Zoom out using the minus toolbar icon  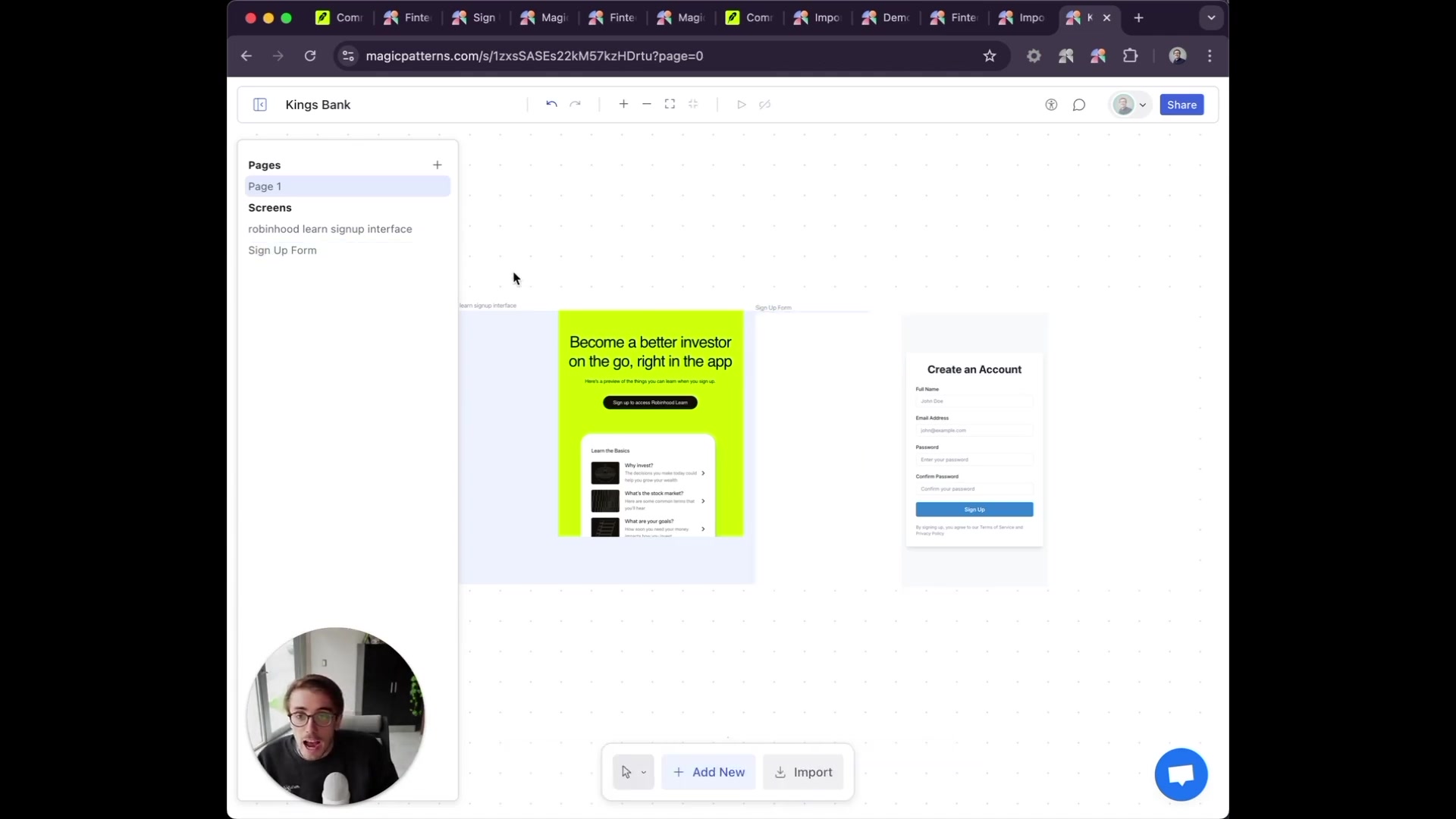(x=647, y=104)
